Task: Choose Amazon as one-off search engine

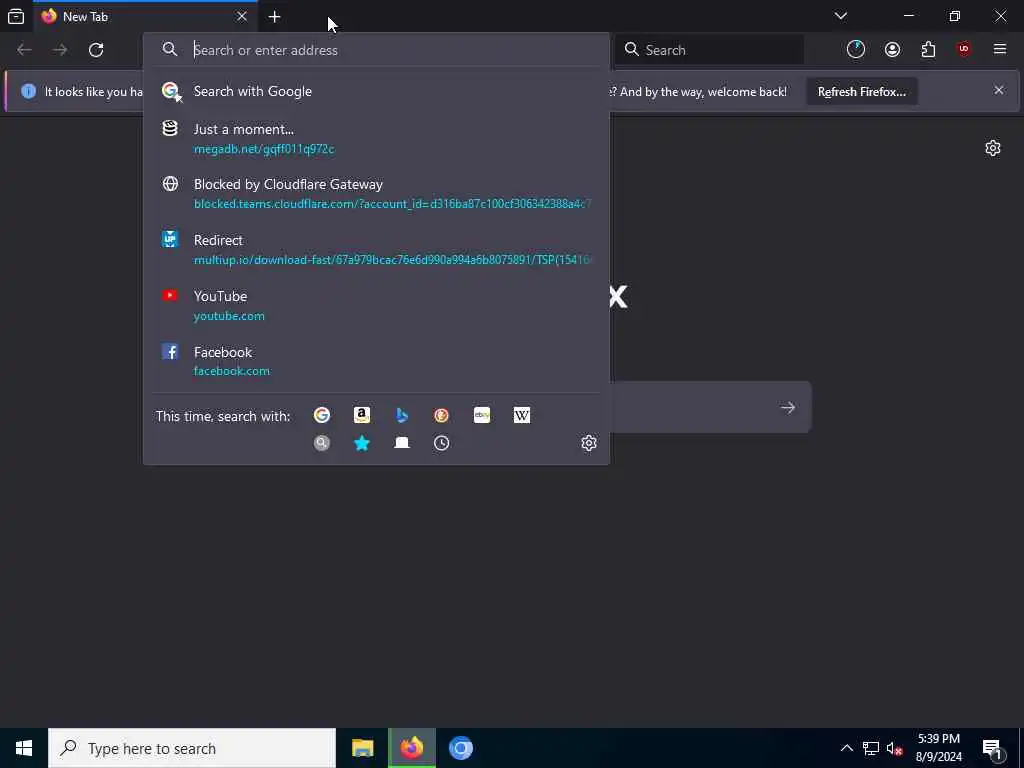Action: click(x=362, y=415)
